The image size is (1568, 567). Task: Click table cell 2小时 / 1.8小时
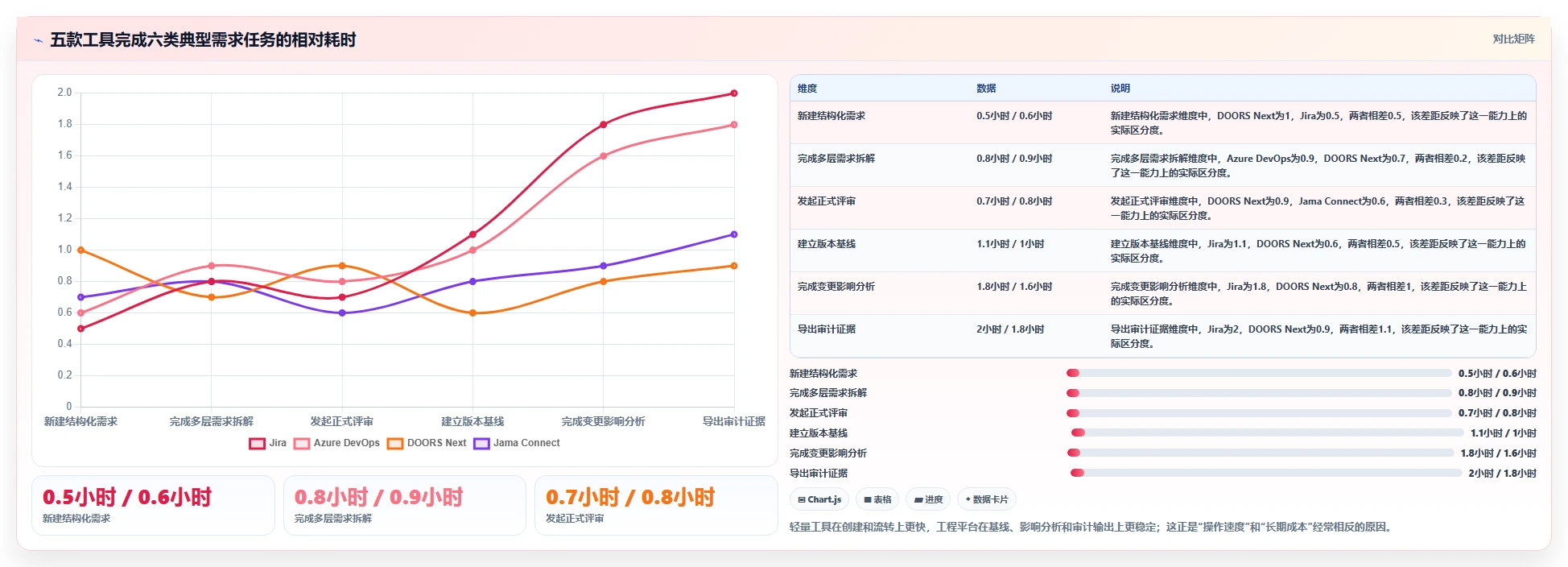click(x=1010, y=329)
